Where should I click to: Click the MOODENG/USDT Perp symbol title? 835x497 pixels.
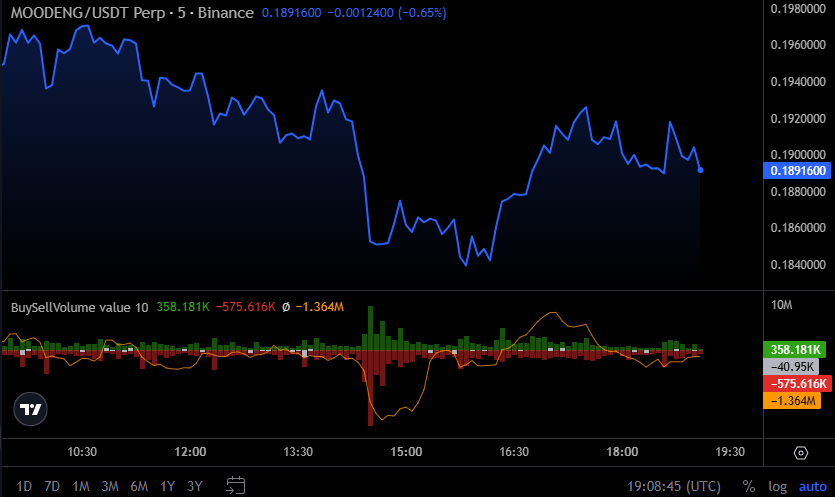click(88, 13)
